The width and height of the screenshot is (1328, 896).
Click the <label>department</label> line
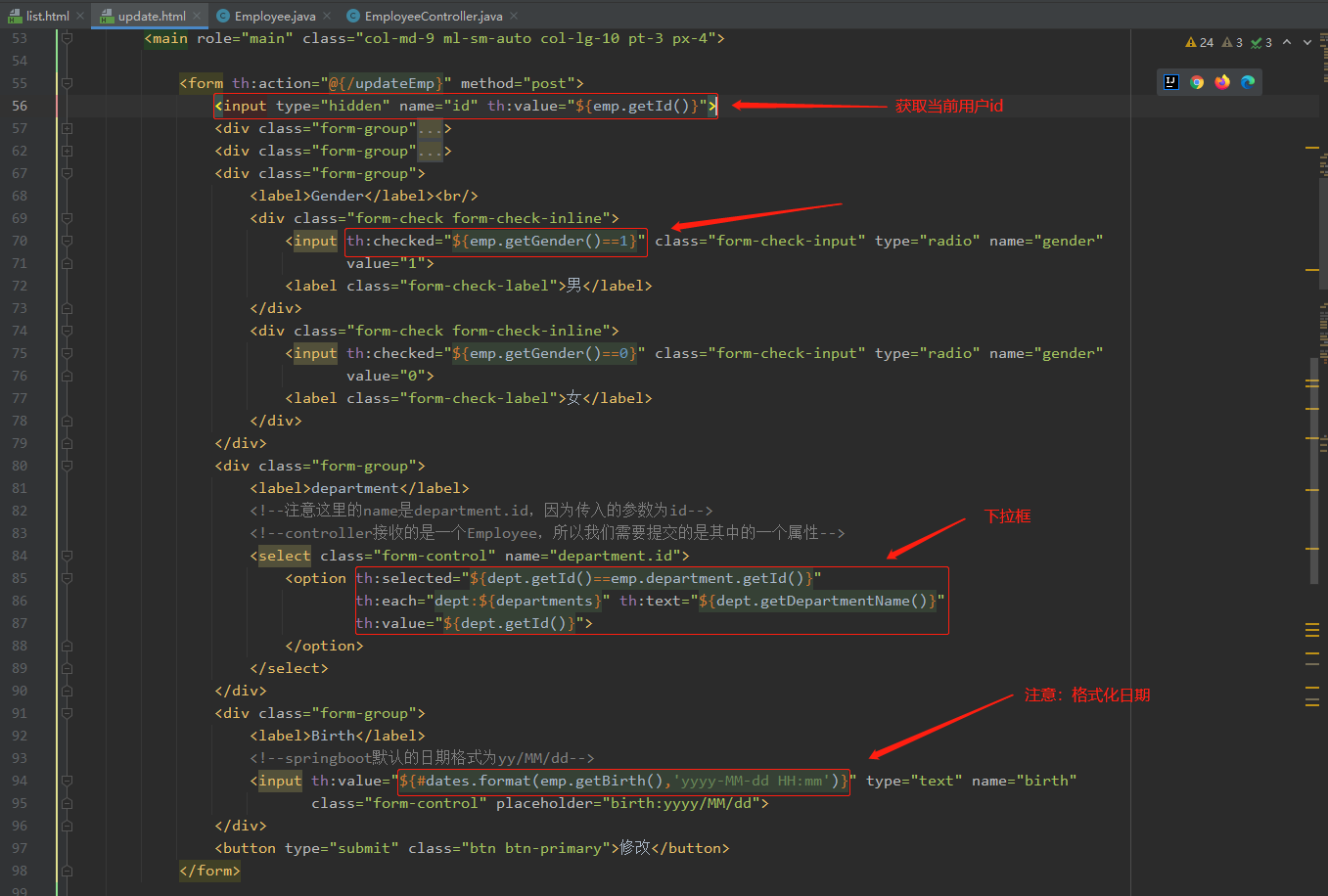(x=359, y=488)
